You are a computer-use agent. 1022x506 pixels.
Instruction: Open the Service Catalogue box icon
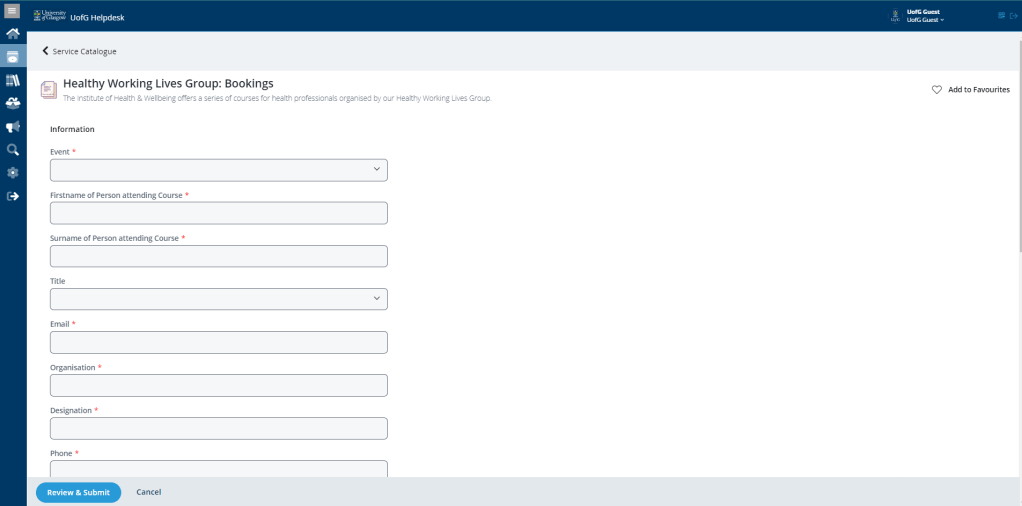coord(13,57)
